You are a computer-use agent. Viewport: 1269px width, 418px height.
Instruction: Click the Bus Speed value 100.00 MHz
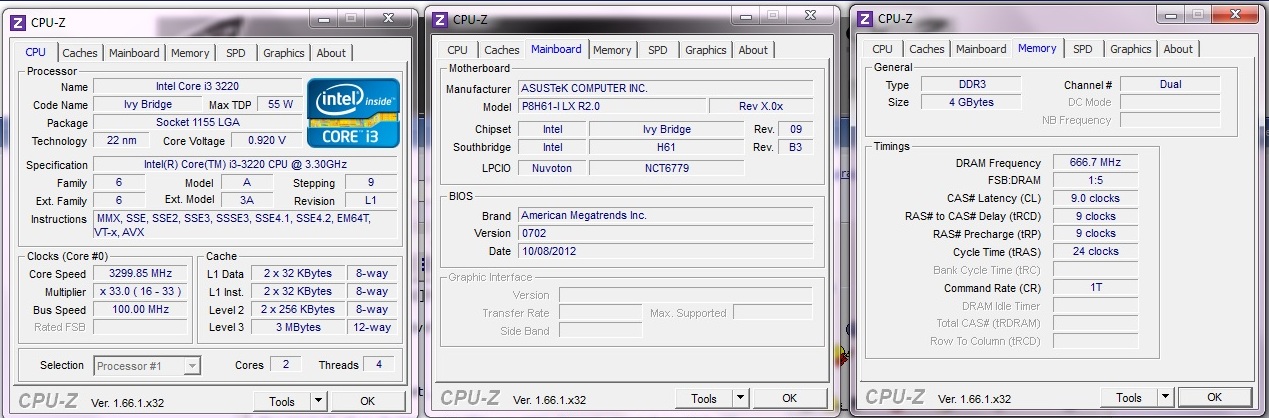[x=142, y=309]
